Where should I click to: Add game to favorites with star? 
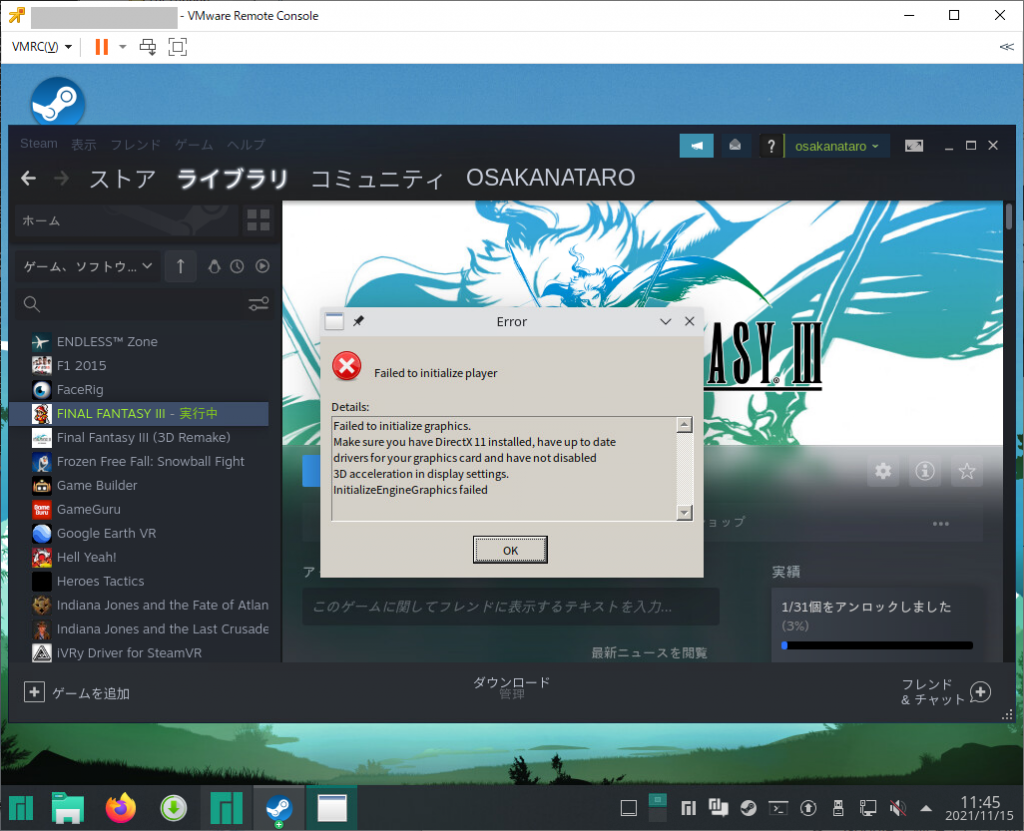(x=967, y=471)
